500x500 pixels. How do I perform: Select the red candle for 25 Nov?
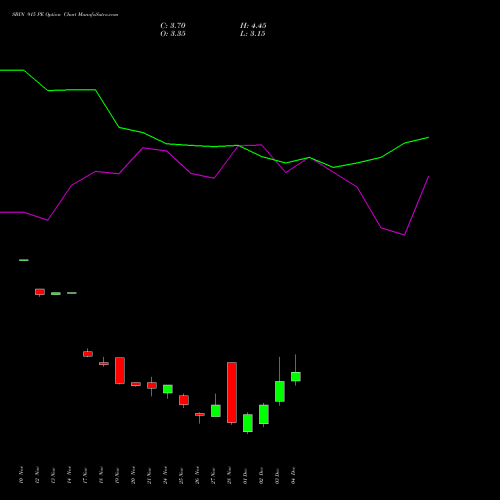coord(184,400)
